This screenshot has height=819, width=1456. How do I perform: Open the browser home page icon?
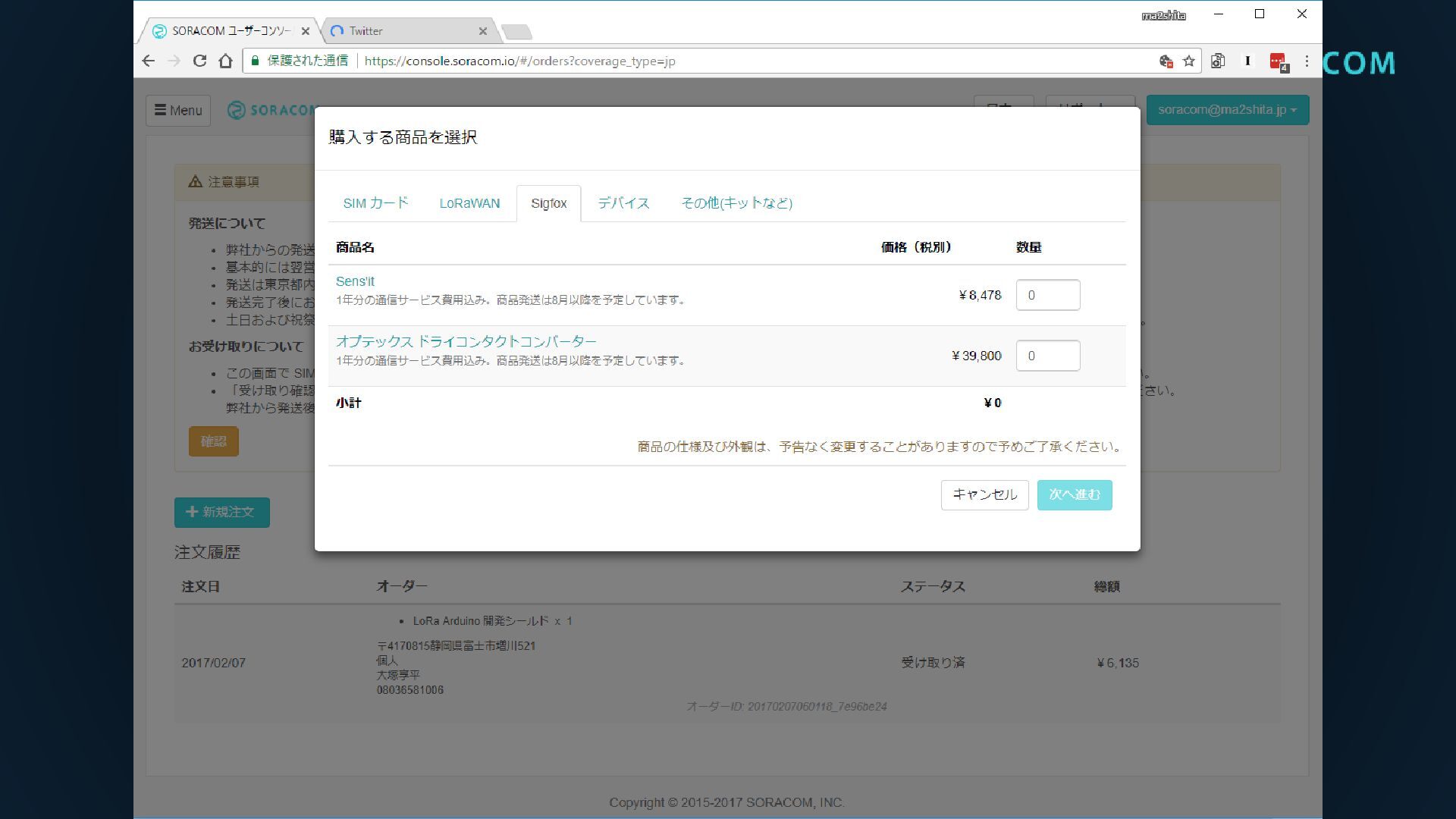tap(225, 61)
